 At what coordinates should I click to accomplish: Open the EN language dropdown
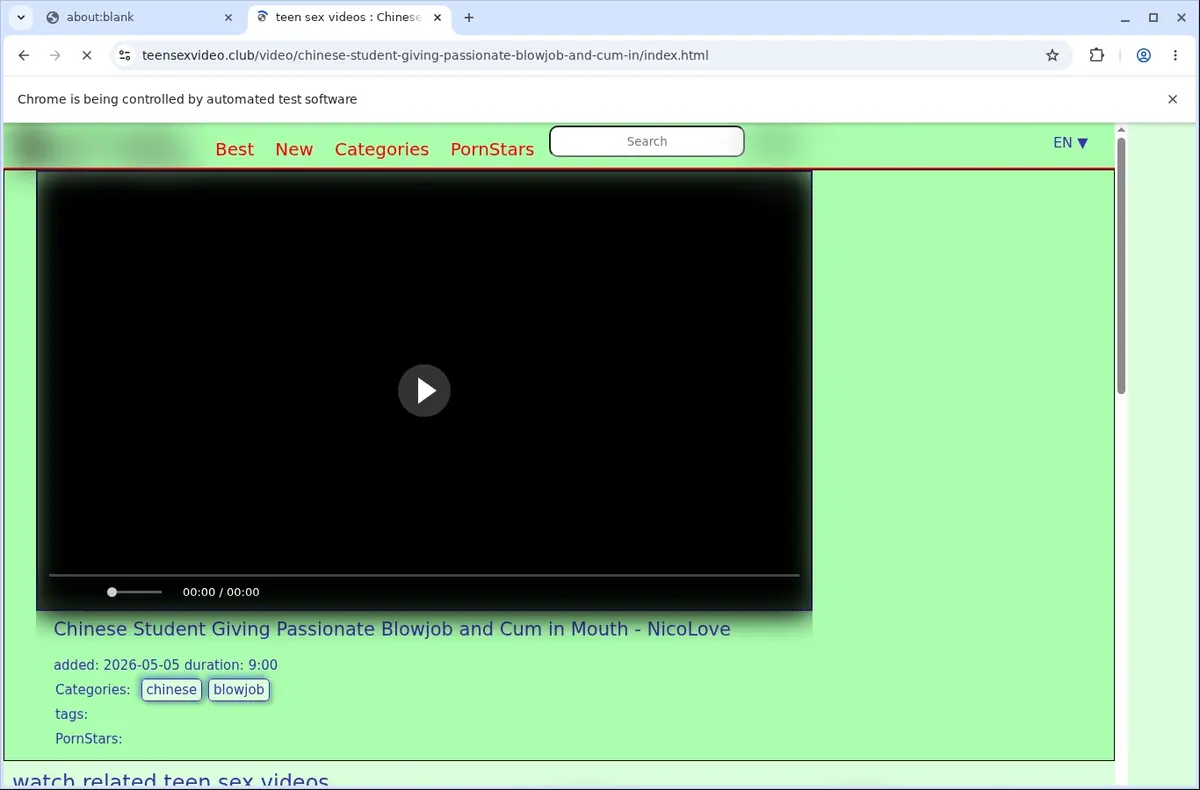coord(1070,143)
